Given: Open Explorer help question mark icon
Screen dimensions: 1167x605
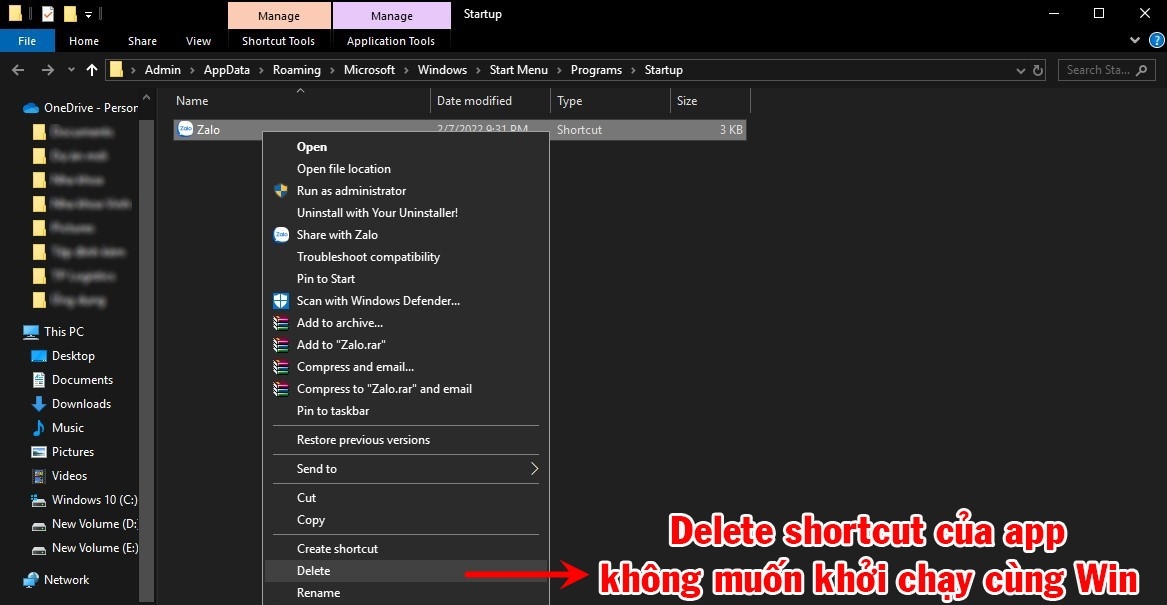Looking at the screenshot, I should click(1157, 41).
